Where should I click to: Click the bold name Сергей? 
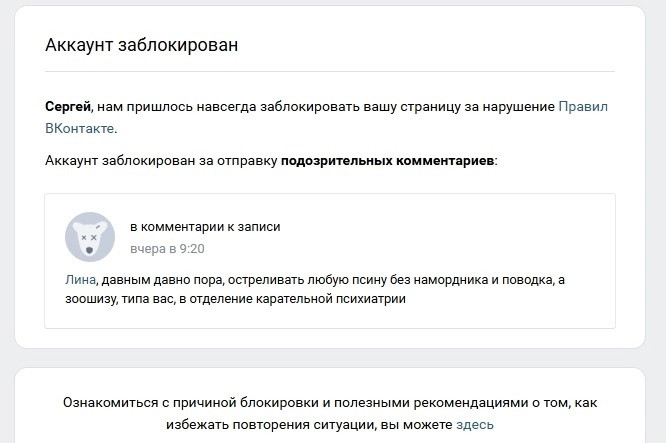68,107
